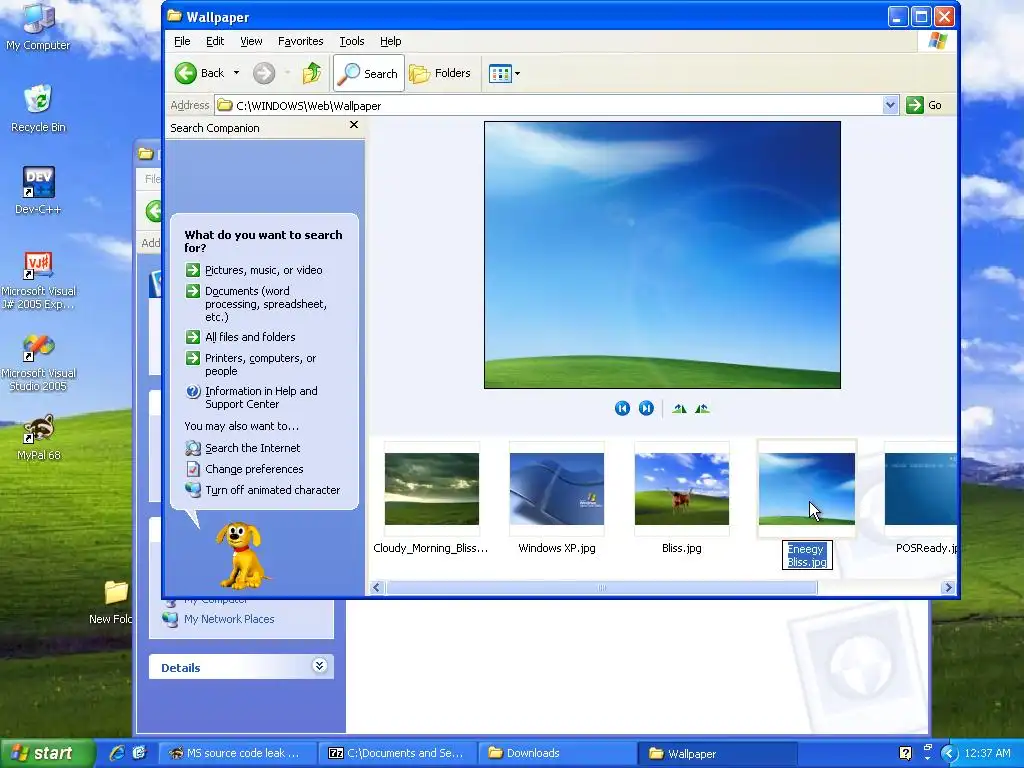Image resolution: width=1024 pixels, height=768 pixels.
Task: Click the Windows flag logo in menu bar
Action: (x=937, y=41)
